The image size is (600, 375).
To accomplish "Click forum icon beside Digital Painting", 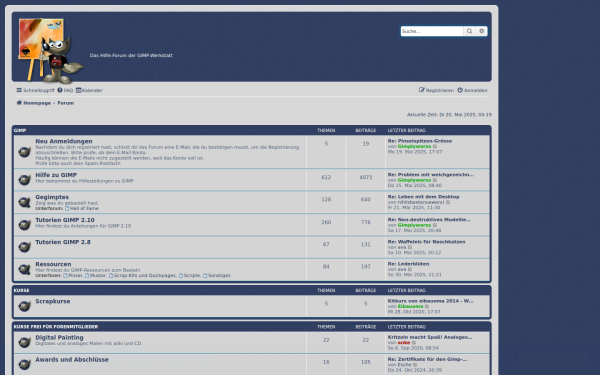I will pos(24,342).
